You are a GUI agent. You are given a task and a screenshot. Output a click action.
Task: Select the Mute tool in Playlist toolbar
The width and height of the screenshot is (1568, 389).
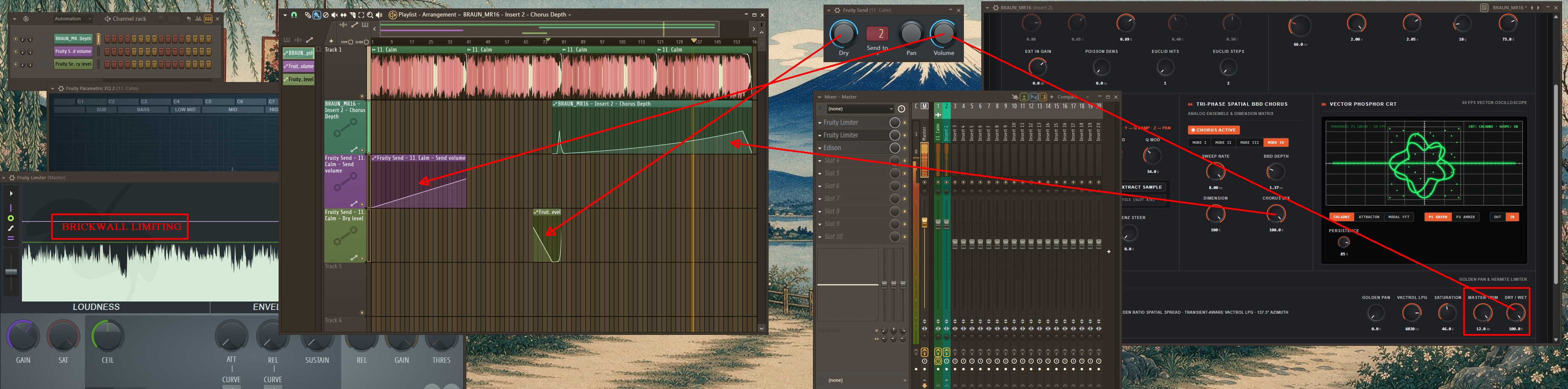click(335, 15)
